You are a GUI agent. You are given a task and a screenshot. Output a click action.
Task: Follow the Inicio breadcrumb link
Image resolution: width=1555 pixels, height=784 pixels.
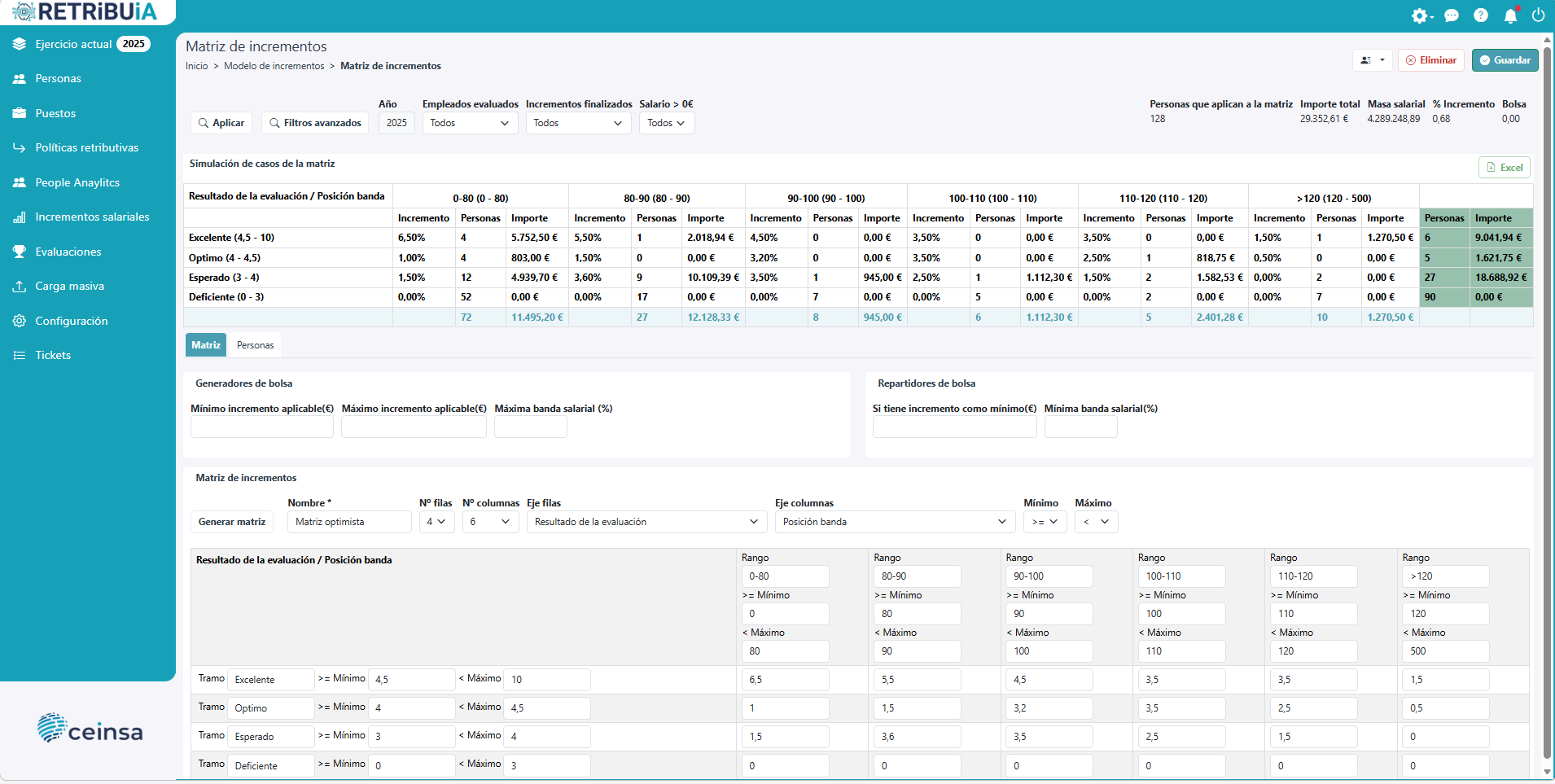click(196, 66)
